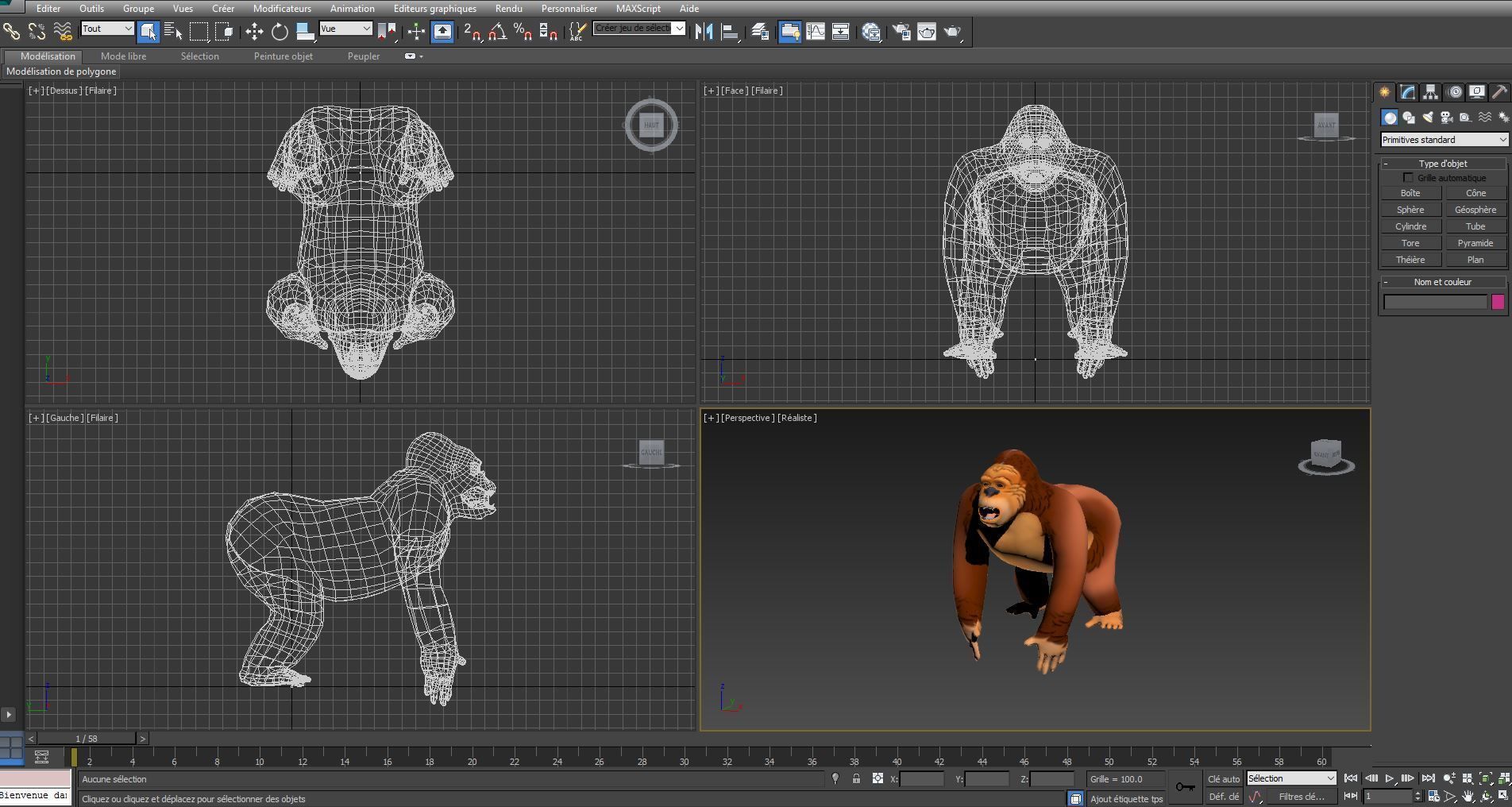Click the Mirror tool icon
The height and width of the screenshot is (807, 1512).
pyautogui.click(x=704, y=32)
